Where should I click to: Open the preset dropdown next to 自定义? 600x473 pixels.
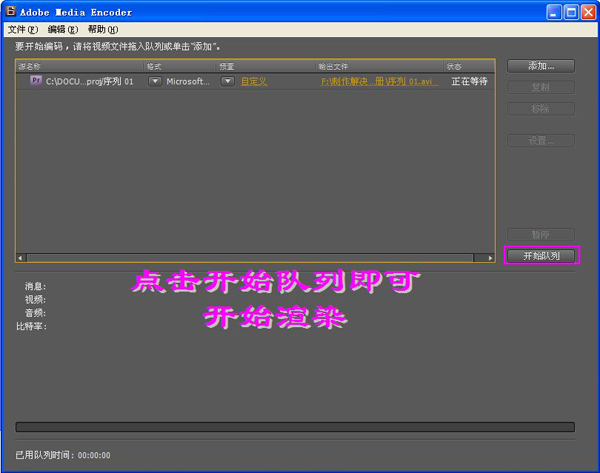point(228,81)
